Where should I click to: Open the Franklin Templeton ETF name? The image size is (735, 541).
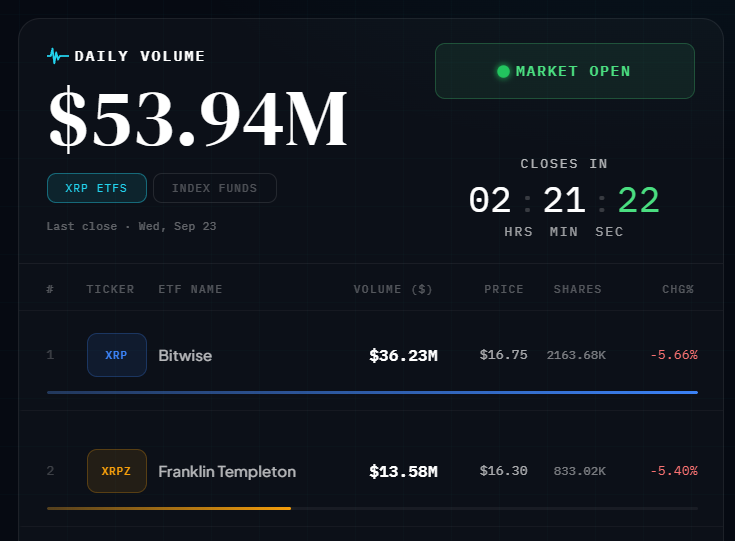[227, 471]
